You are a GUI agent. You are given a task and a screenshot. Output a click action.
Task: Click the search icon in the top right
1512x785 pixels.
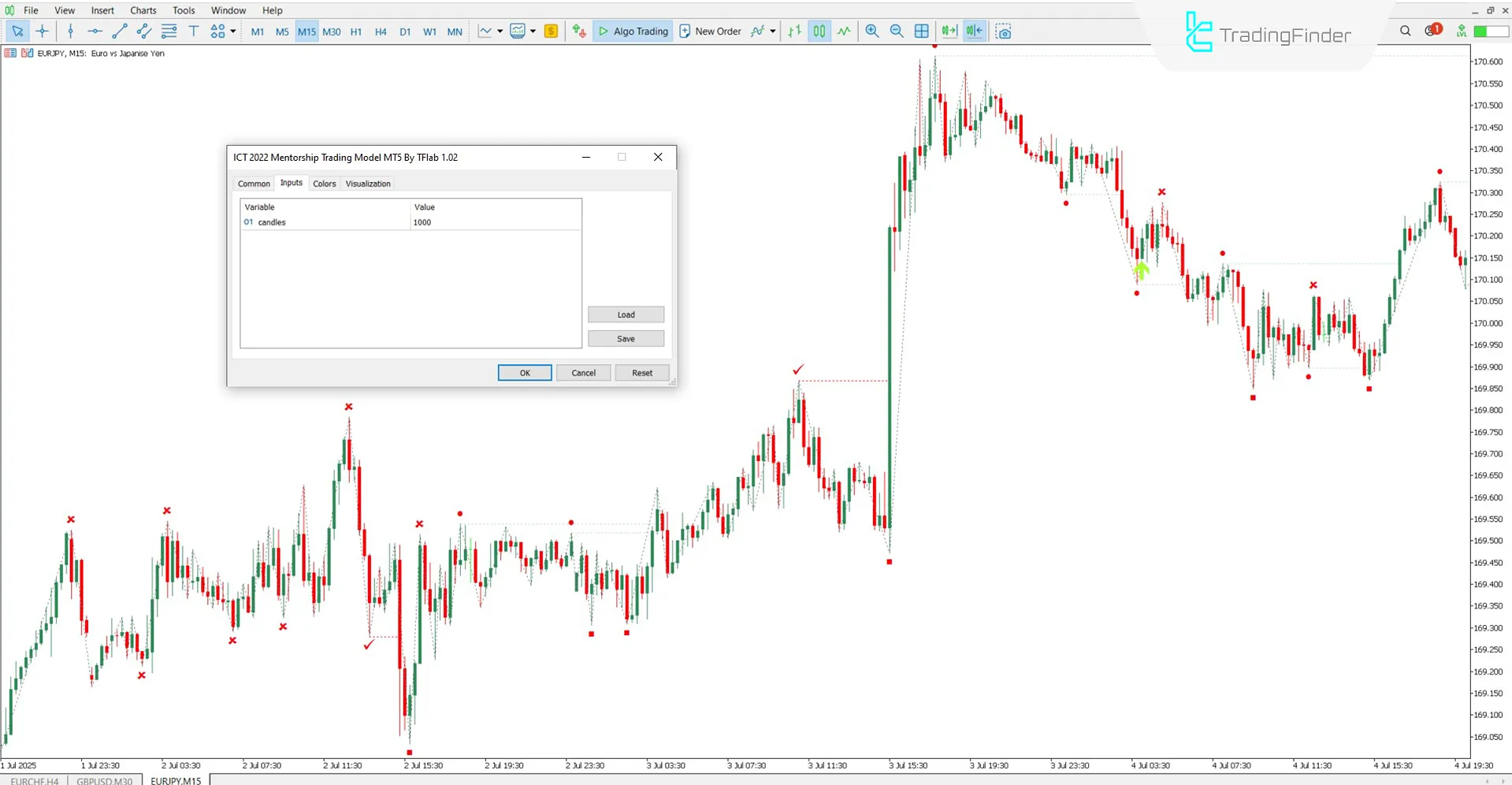1405,31
